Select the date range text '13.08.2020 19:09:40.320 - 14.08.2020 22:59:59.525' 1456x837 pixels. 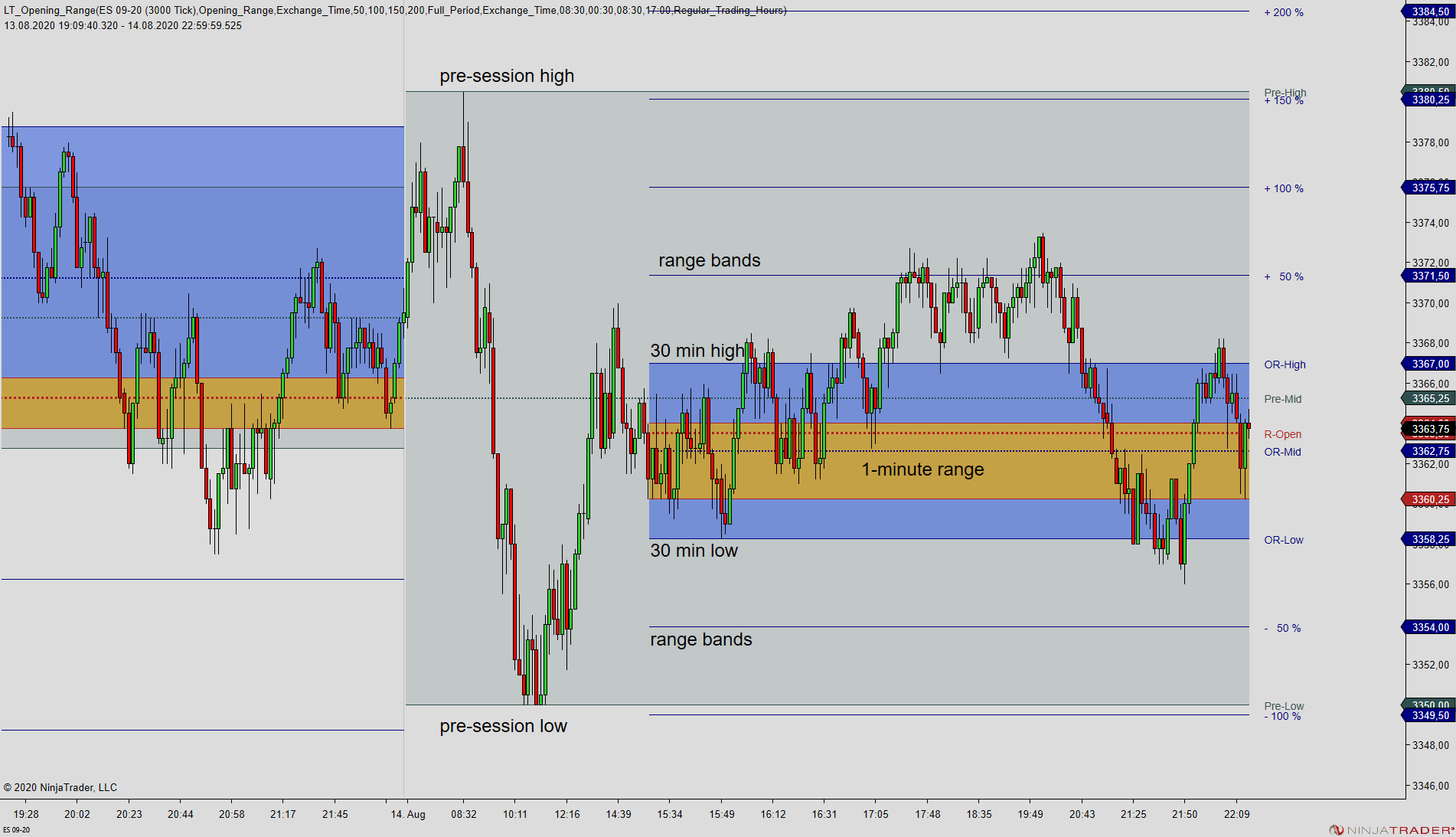coord(123,25)
